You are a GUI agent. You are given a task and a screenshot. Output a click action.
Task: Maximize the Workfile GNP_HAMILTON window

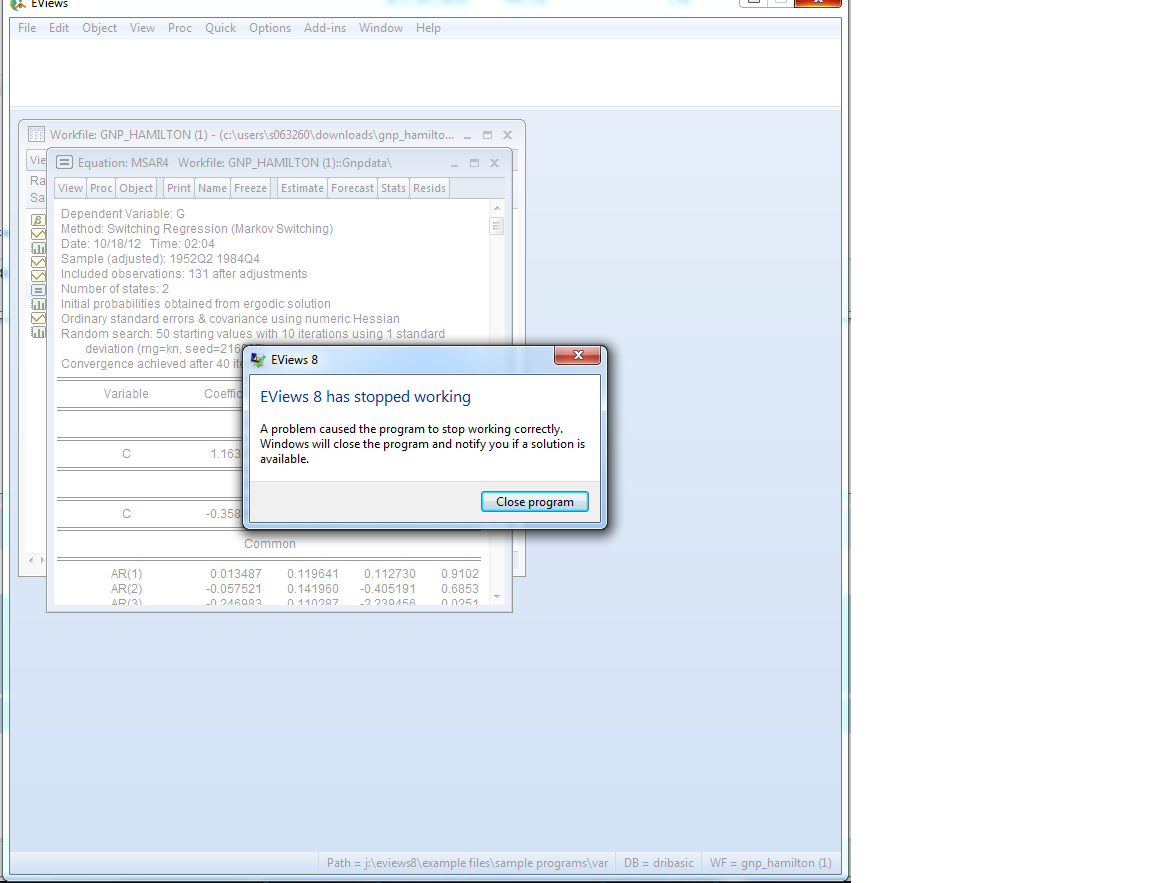click(487, 135)
